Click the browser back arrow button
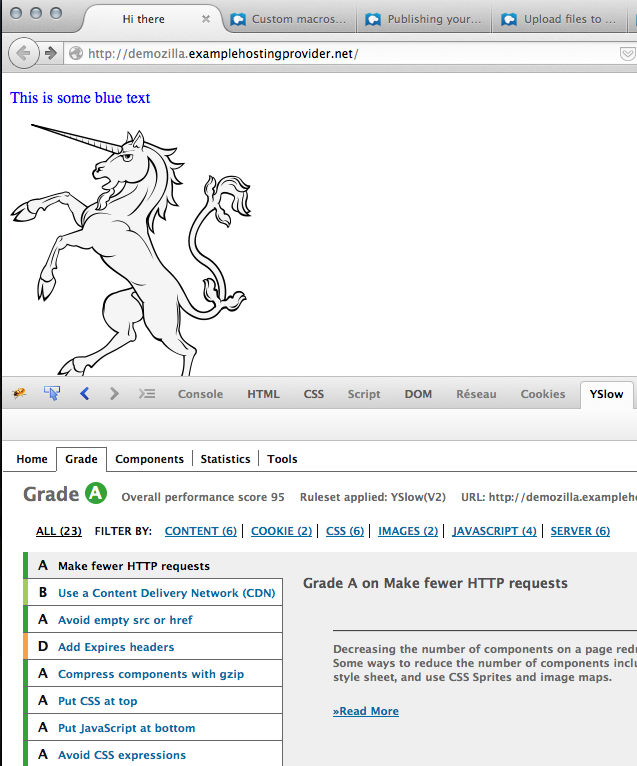Screen dimensions: 637x766 coord(23,53)
